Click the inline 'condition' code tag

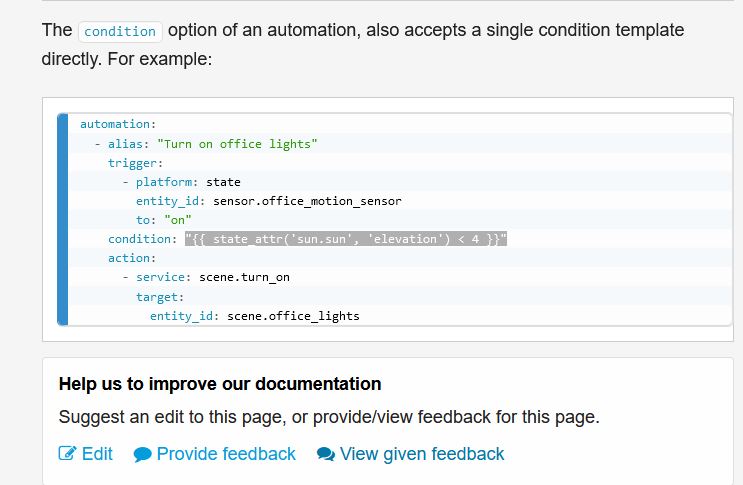(x=120, y=31)
